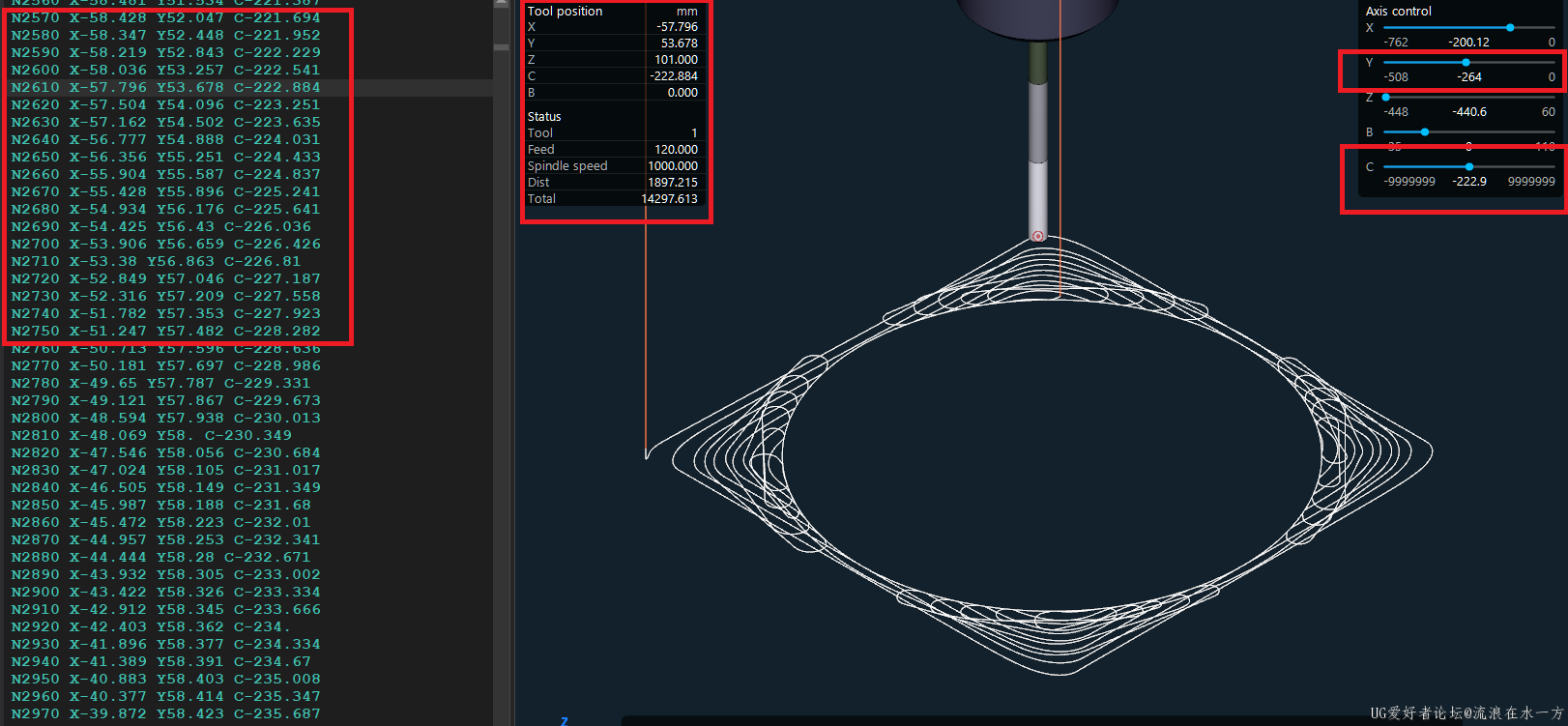Select code line N2940 X-41.389 Y58.391
The height and width of the screenshot is (726, 1568).
pos(160,661)
